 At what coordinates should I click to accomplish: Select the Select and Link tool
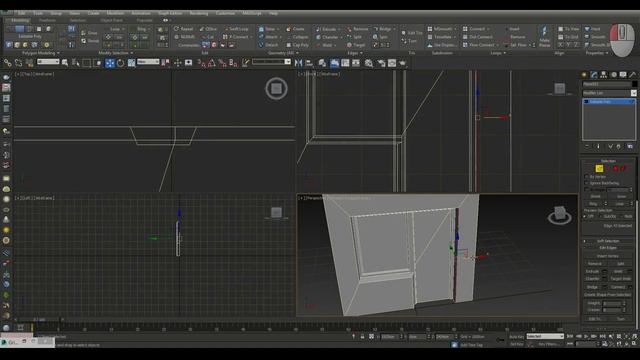pyautogui.click(x=7, y=63)
